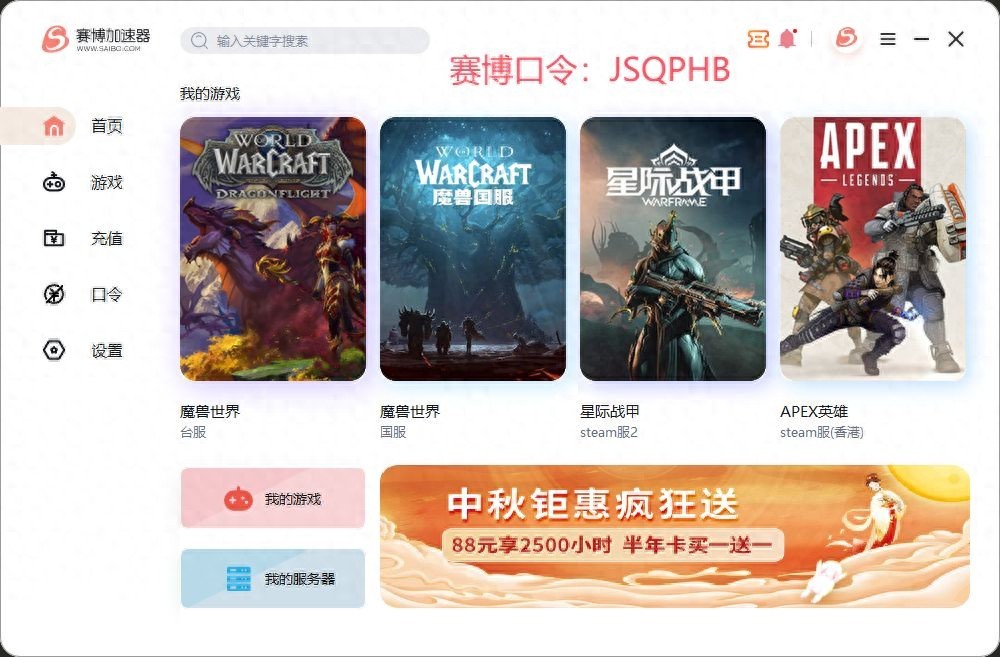This screenshot has width=1000, height=657.
Task: Focus the keyword search input field
Action: pyautogui.click(x=305, y=41)
